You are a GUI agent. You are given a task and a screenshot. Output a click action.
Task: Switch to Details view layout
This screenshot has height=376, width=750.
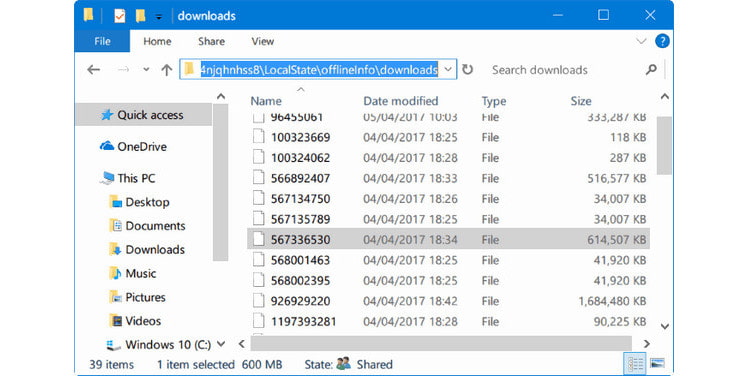pyautogui.click(x=635, y=364)
